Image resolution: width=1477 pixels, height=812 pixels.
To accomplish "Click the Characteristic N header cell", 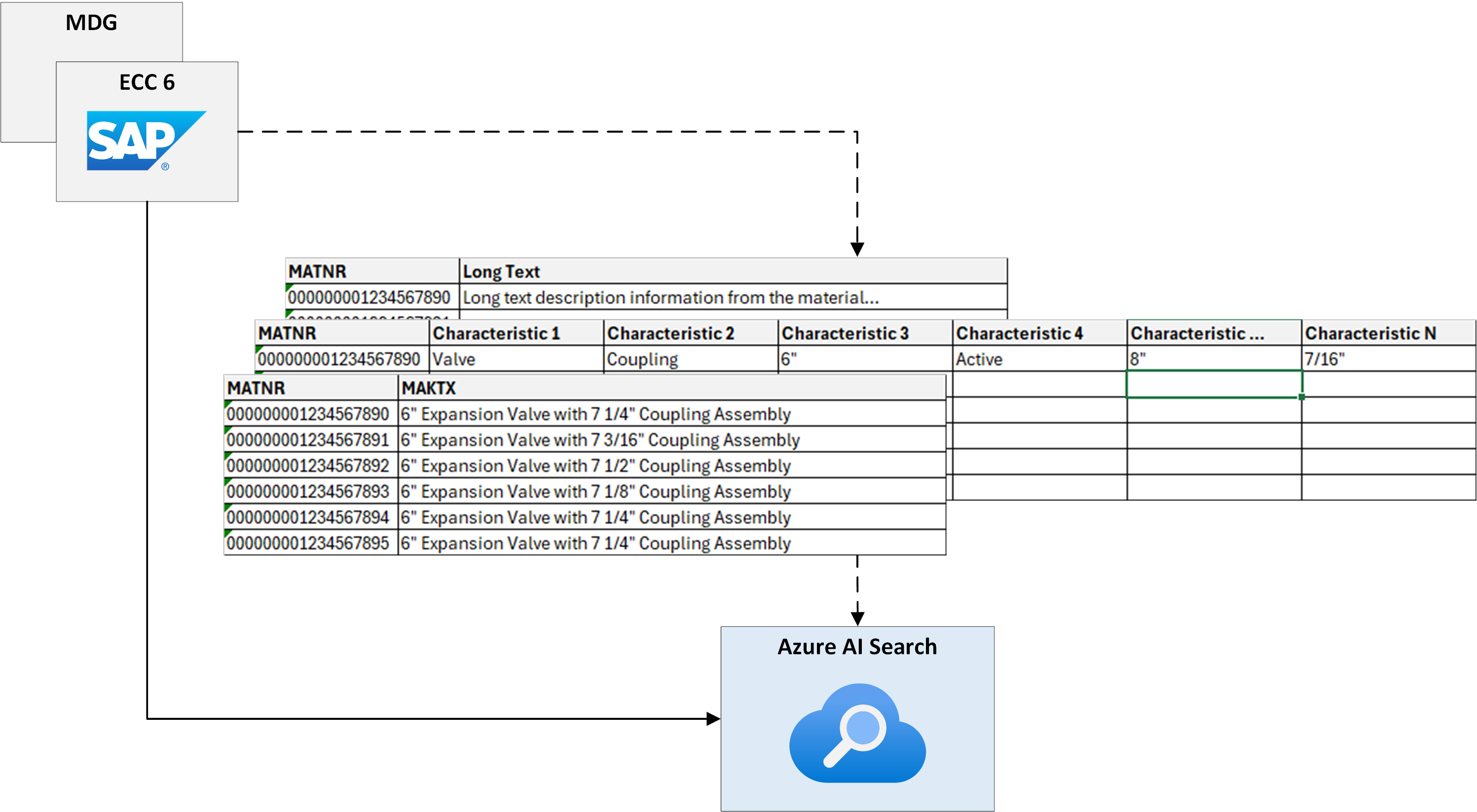I will [1370, 333].
